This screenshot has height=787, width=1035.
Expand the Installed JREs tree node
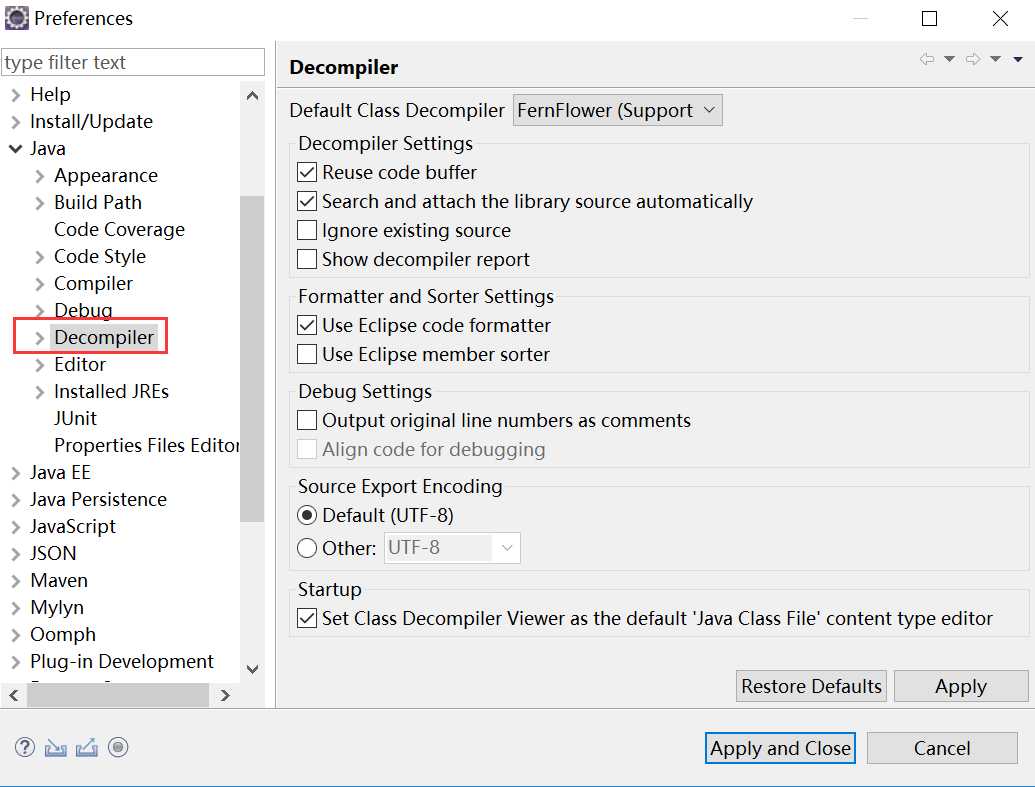[x=40, y=392]
